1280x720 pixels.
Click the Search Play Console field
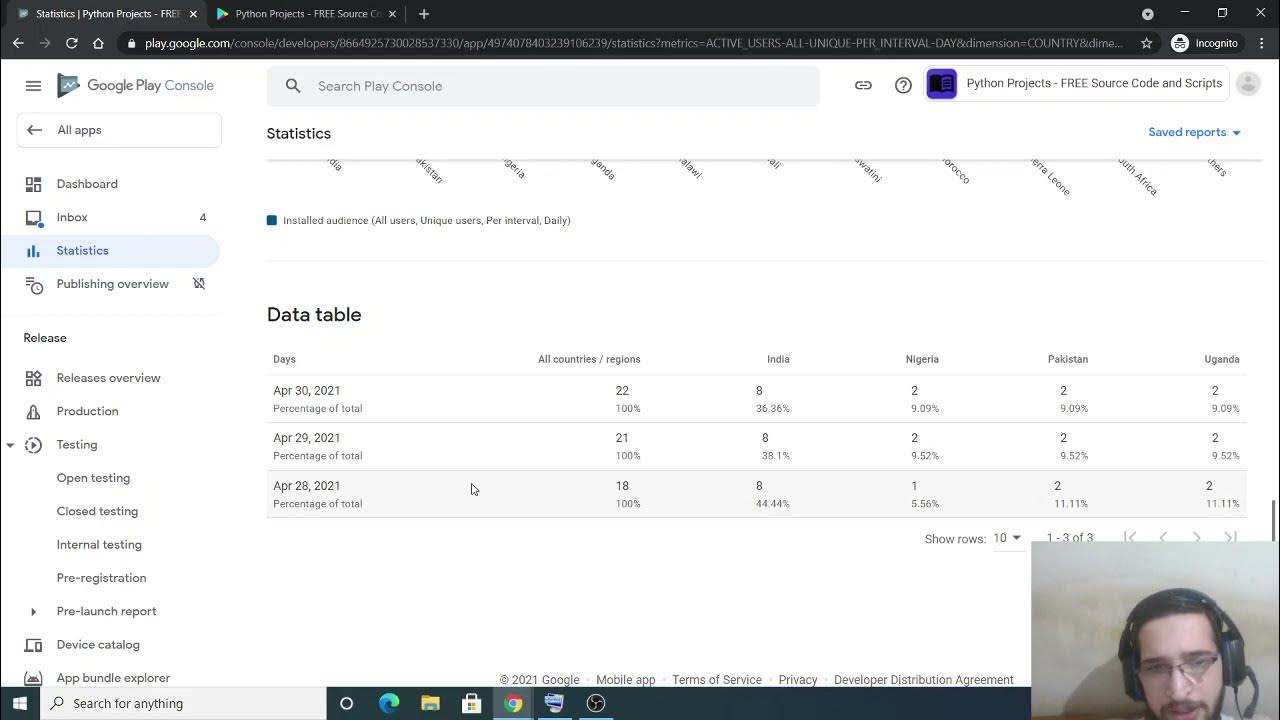[560, 86]
